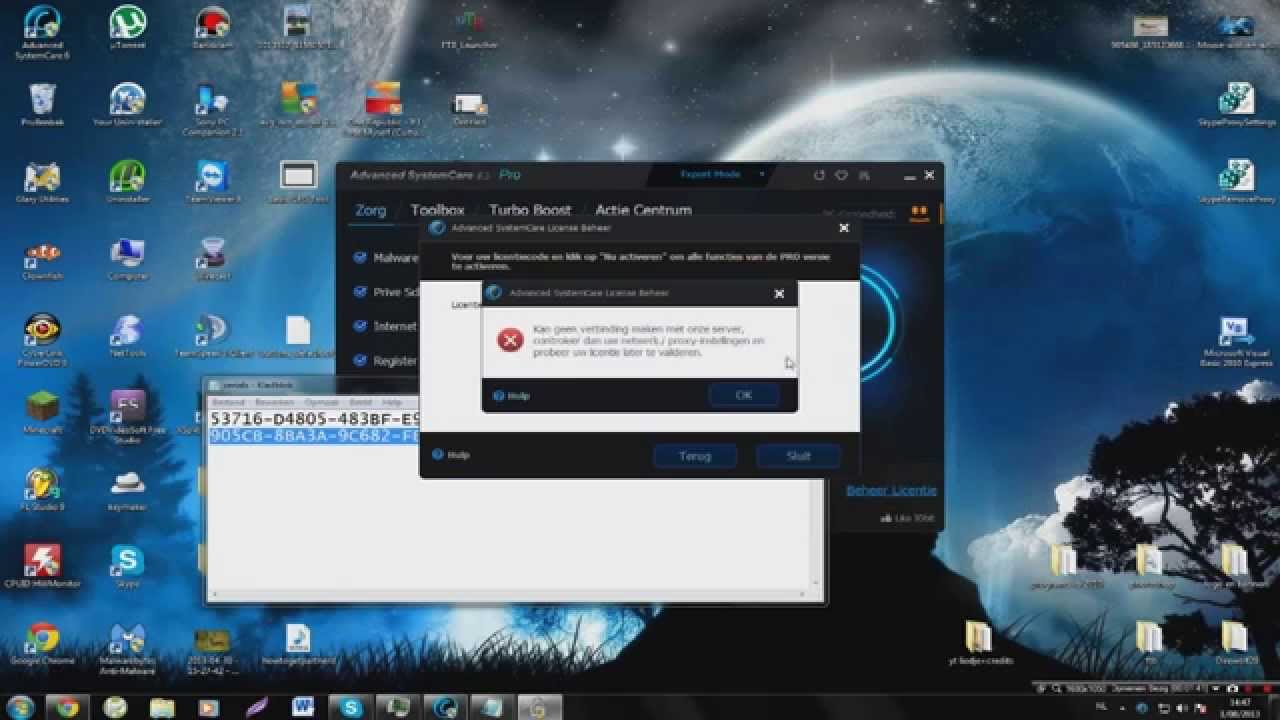1280x720 pixels.
Task: Click OK in the license error dialog
Action: [743, 395]
